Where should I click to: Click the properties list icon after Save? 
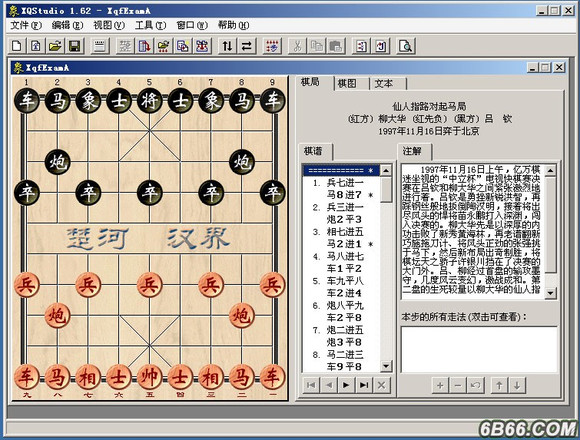[100, 46]
